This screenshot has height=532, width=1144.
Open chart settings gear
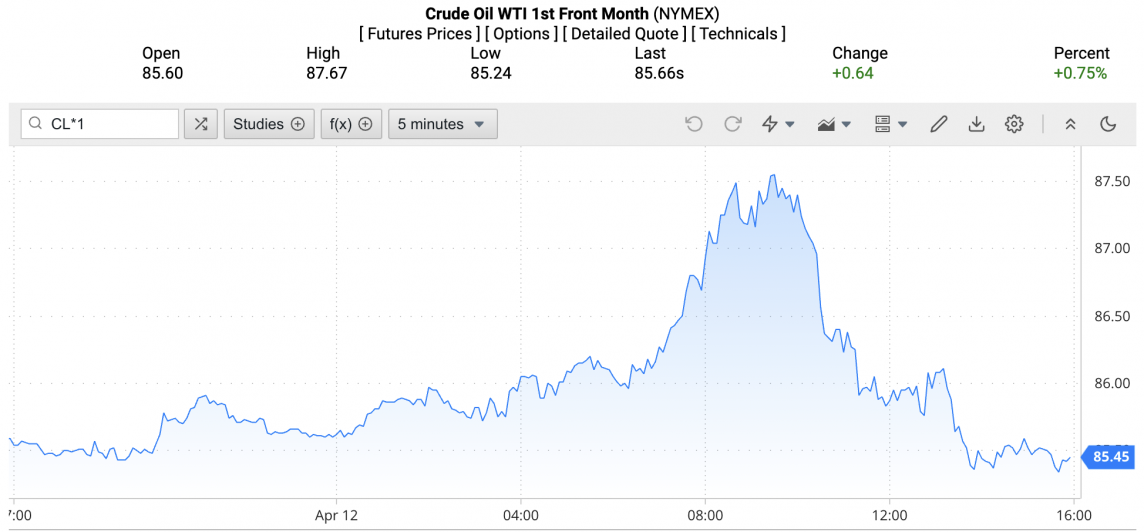[1014, 124]
